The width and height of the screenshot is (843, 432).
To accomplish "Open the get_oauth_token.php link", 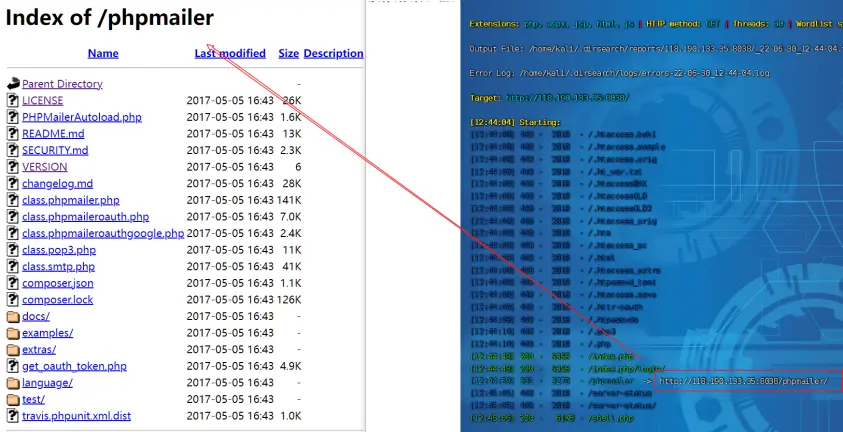I will pos(74,366).
